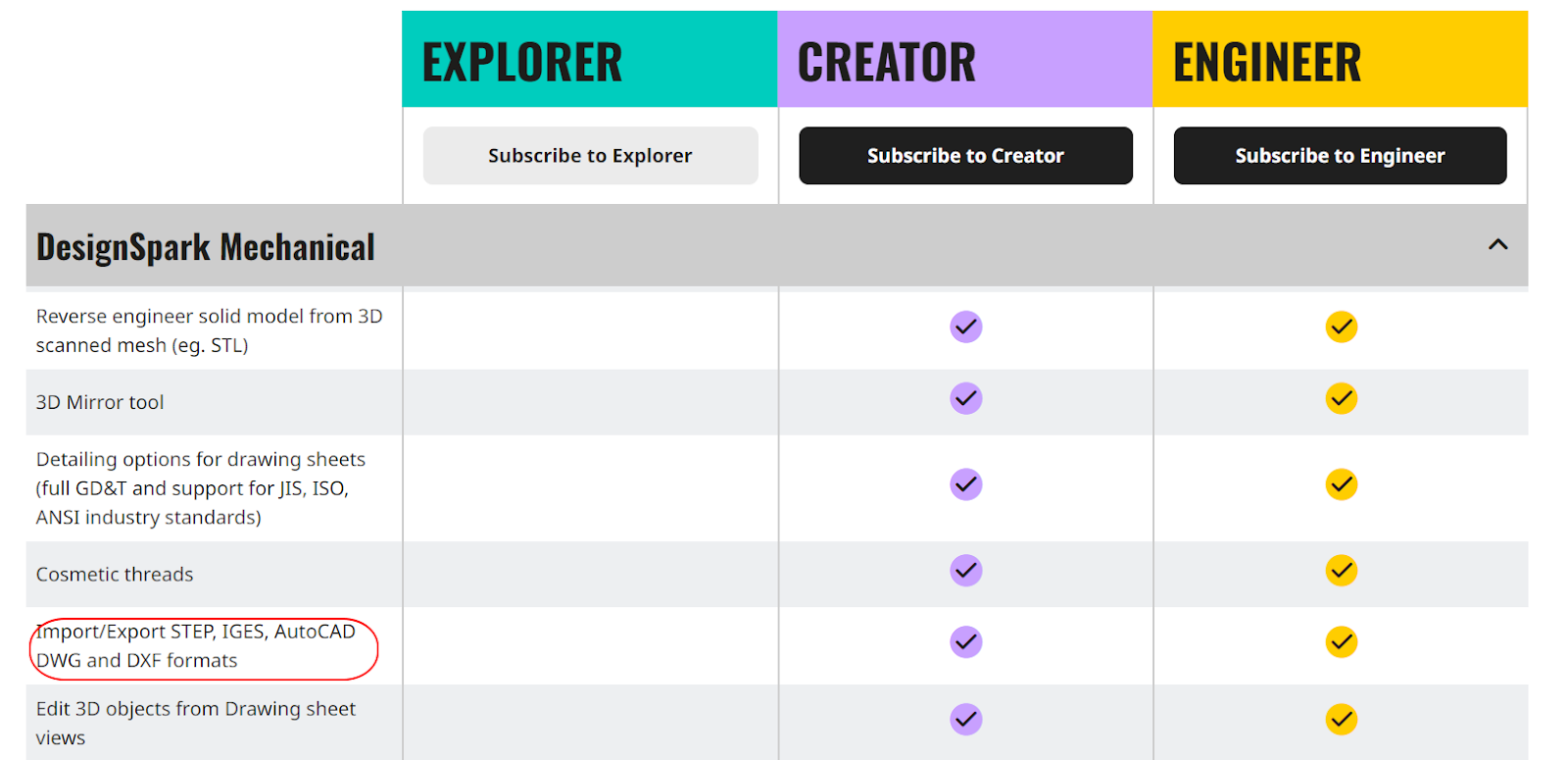Click the DesignSpark Mechanical section heading
Image resolution: width=1568 pixels, height=760 pixels.
pyautogui.click(x=206, y=247)
